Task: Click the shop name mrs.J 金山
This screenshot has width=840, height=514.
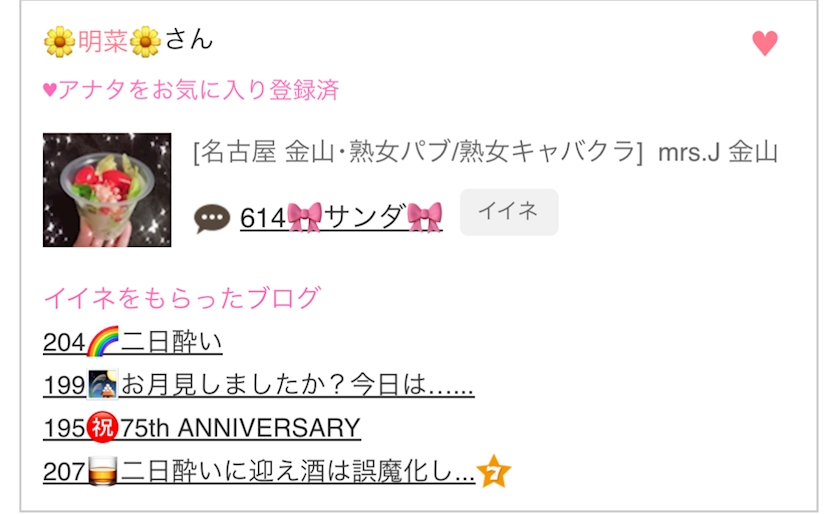Action: pos(717,152)
